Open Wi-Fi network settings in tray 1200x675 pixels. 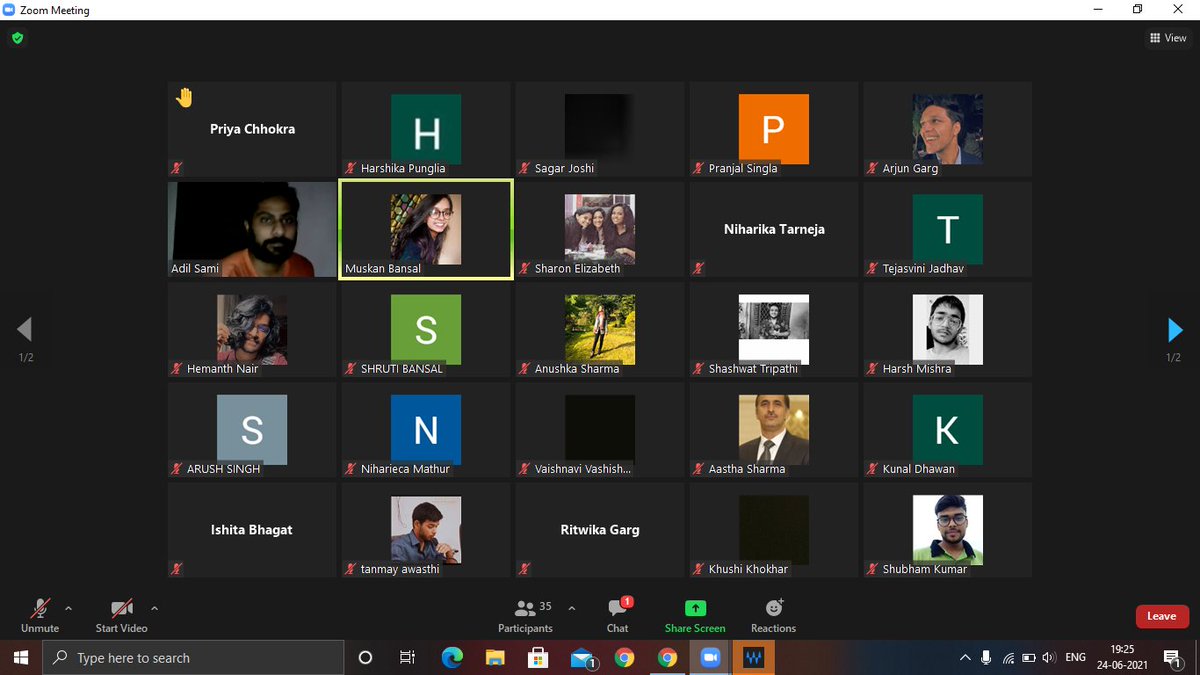(1008, 657)
